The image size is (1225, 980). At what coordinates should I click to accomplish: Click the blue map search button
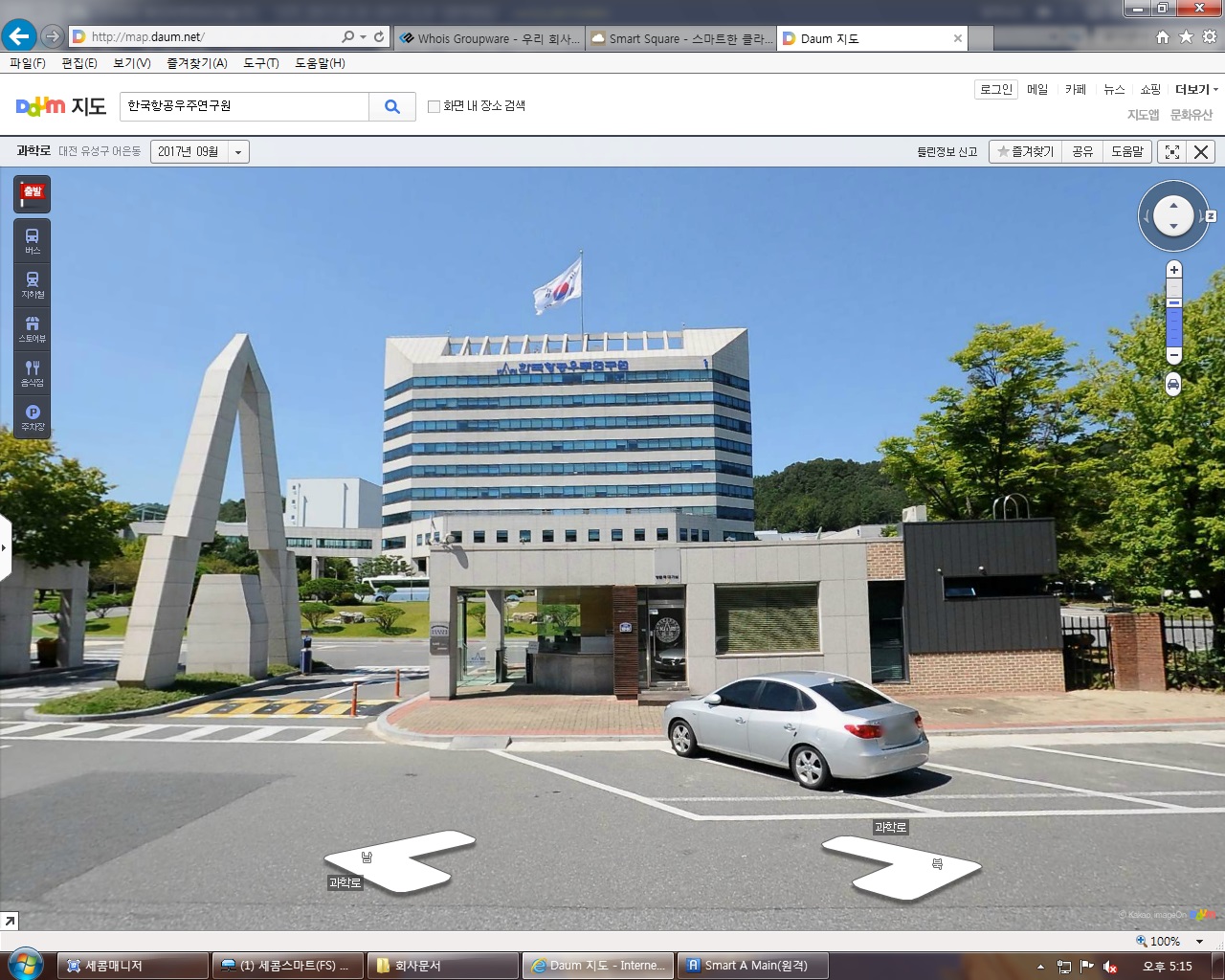(x=392, y=106)
